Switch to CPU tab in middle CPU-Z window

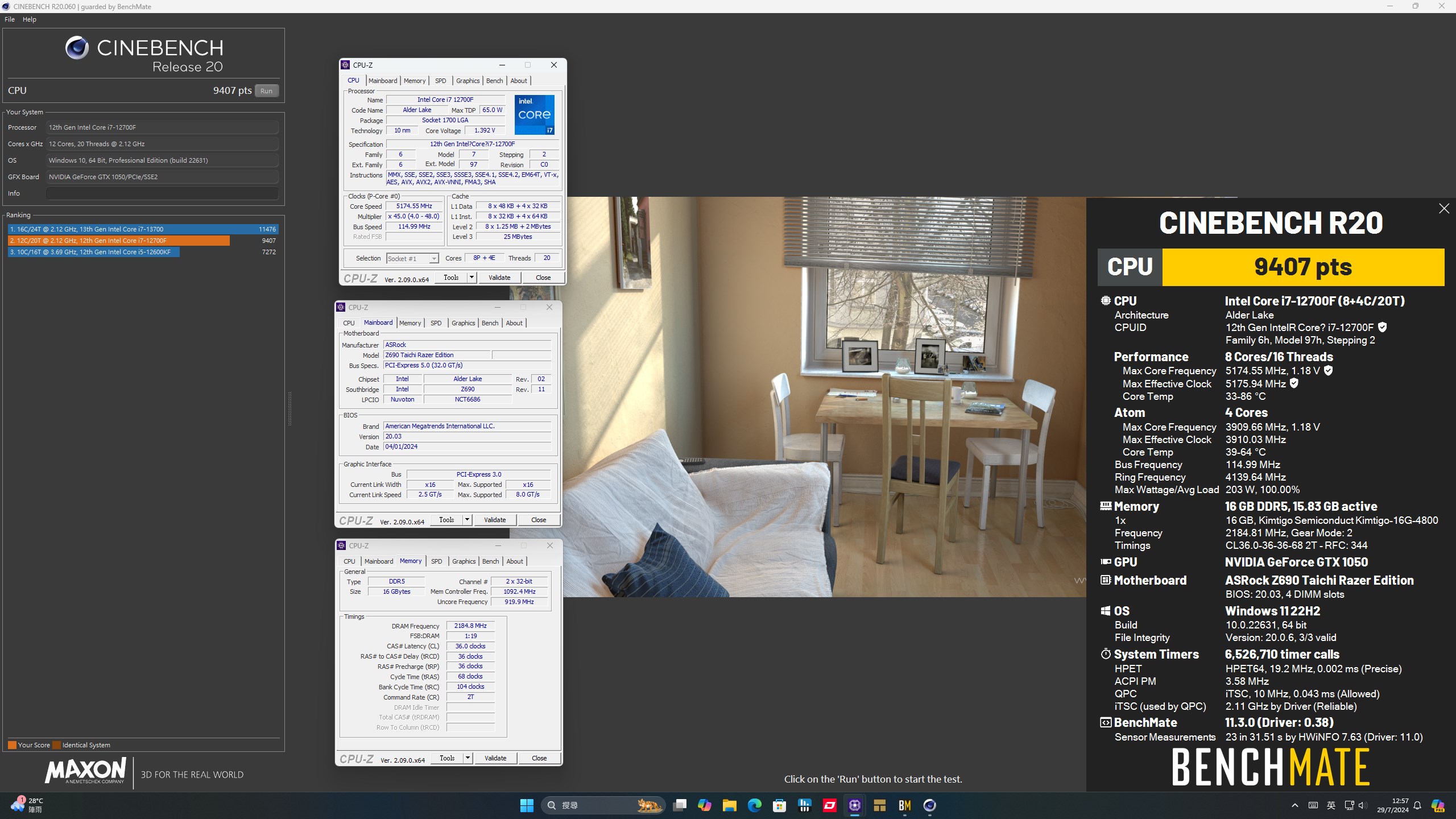[x=349, y=323]
